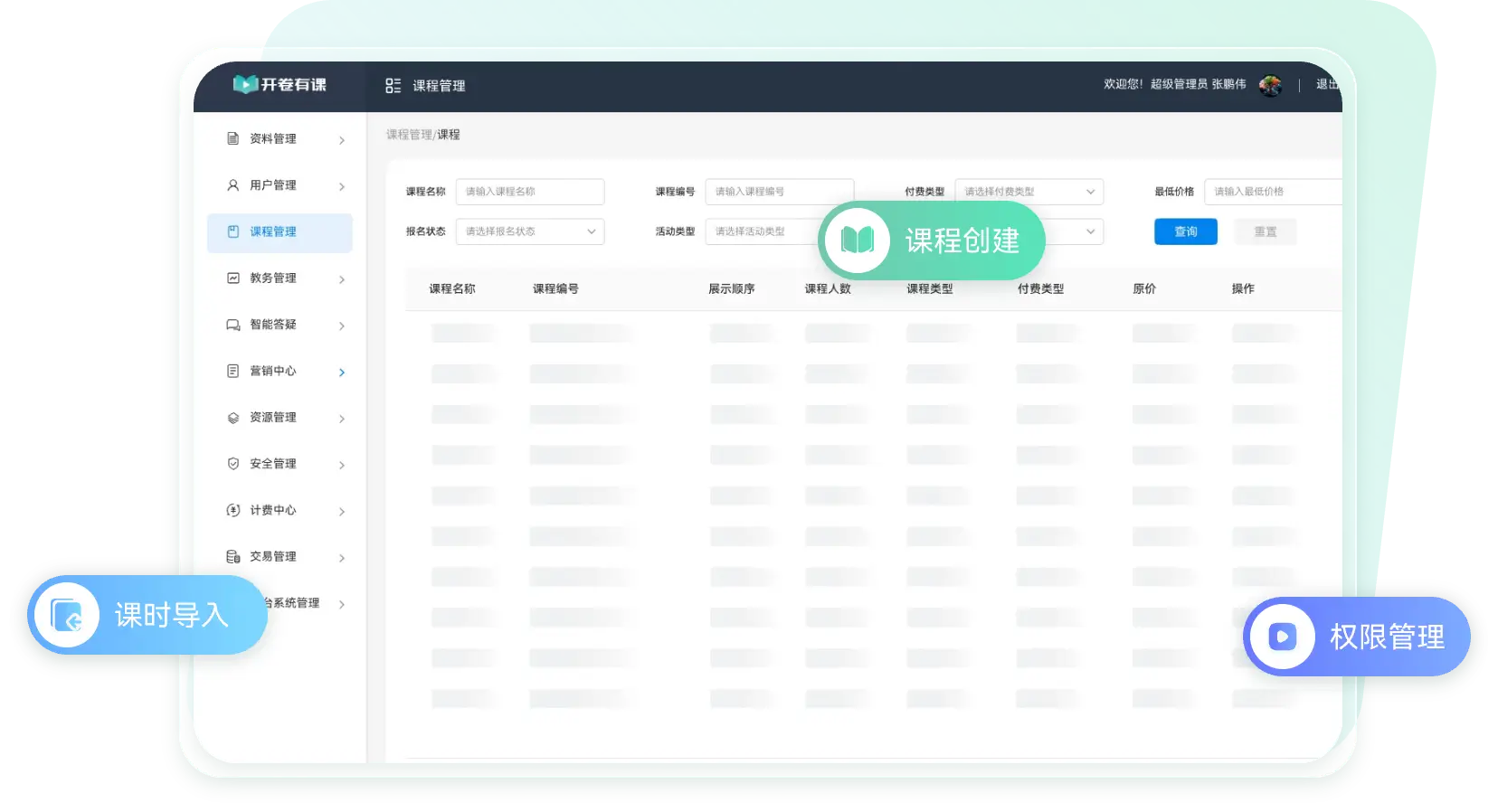This screenshot has height=812, width=1498.
Task: Click the 权限管理 play icon badge
Action: [1282, 637]
